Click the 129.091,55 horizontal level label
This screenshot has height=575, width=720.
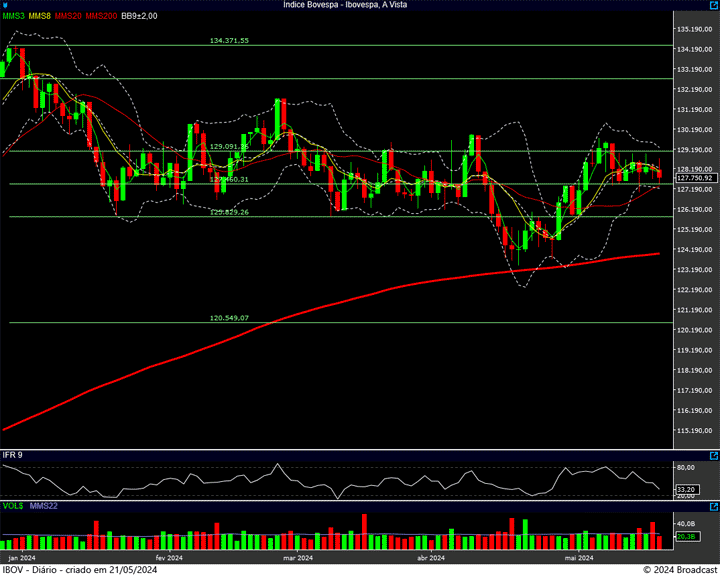[x=229, y=146]
